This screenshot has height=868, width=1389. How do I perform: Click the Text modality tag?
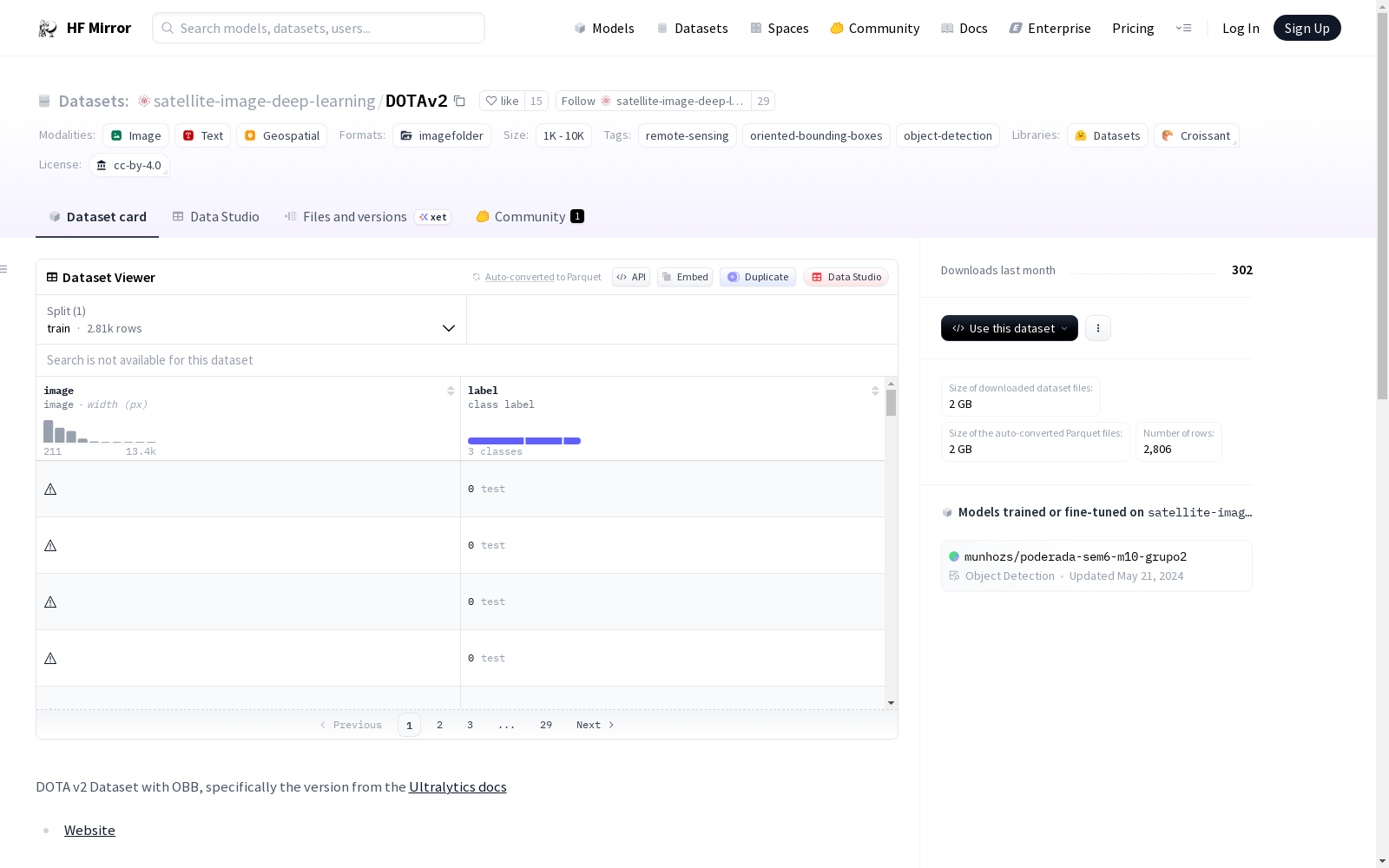203,135
